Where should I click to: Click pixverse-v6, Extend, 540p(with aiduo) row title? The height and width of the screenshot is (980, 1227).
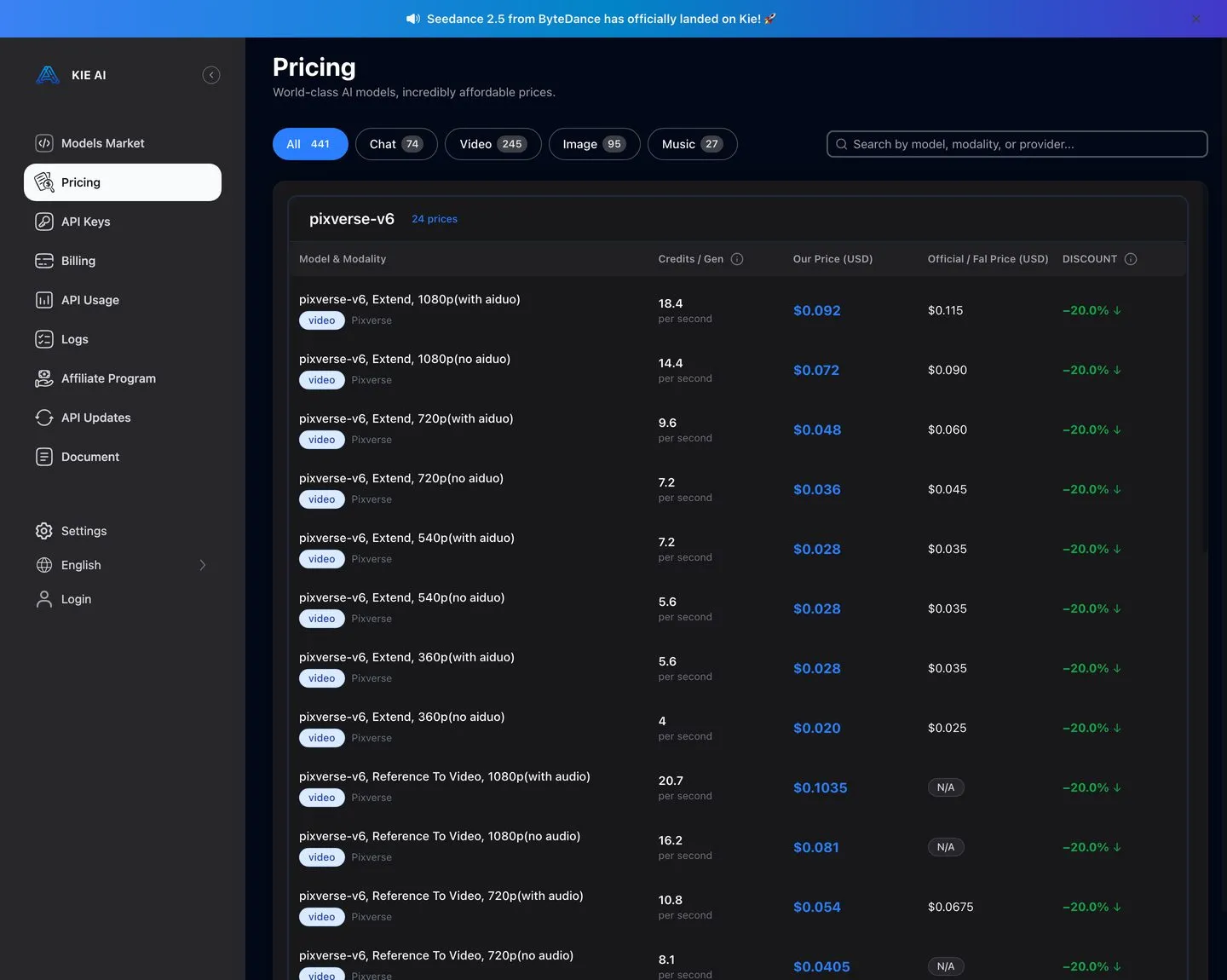[407, 538]
